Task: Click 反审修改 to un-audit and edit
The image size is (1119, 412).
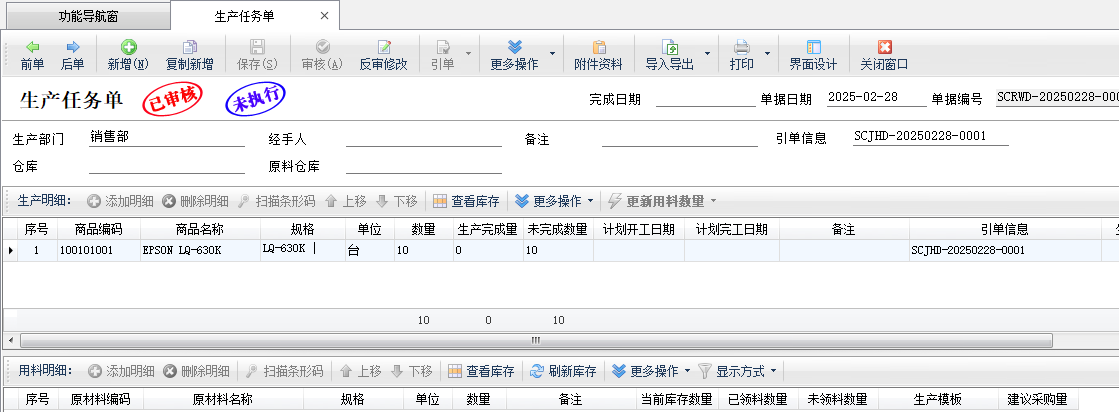Action: [383, 54]
